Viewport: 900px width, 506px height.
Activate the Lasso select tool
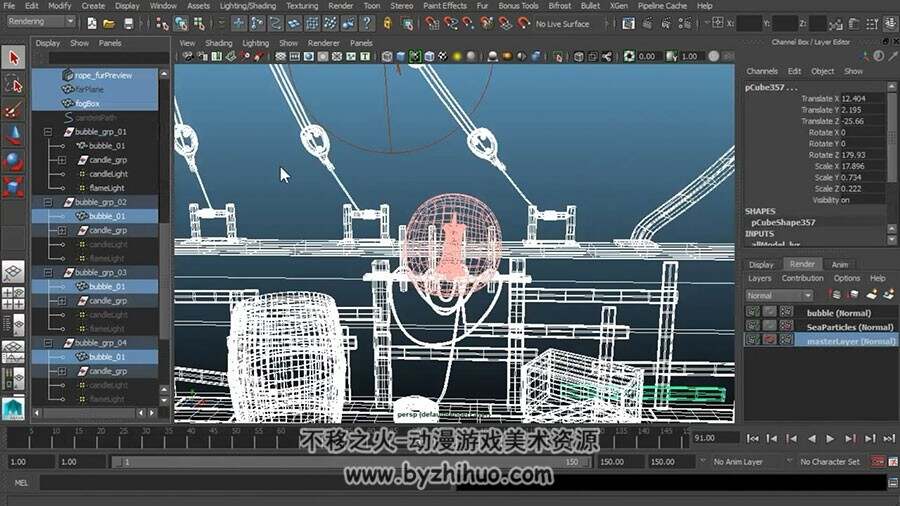pos(13,84)
